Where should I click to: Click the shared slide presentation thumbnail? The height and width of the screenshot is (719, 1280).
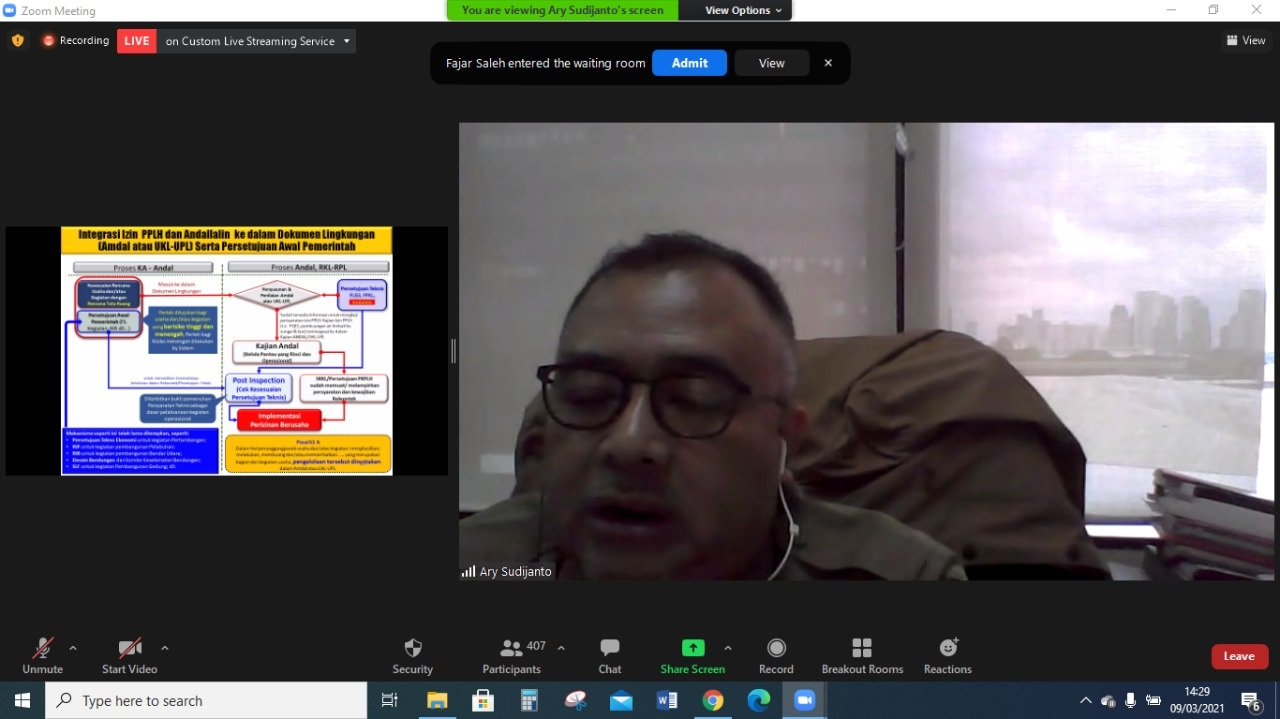click(x=226, y=350)
